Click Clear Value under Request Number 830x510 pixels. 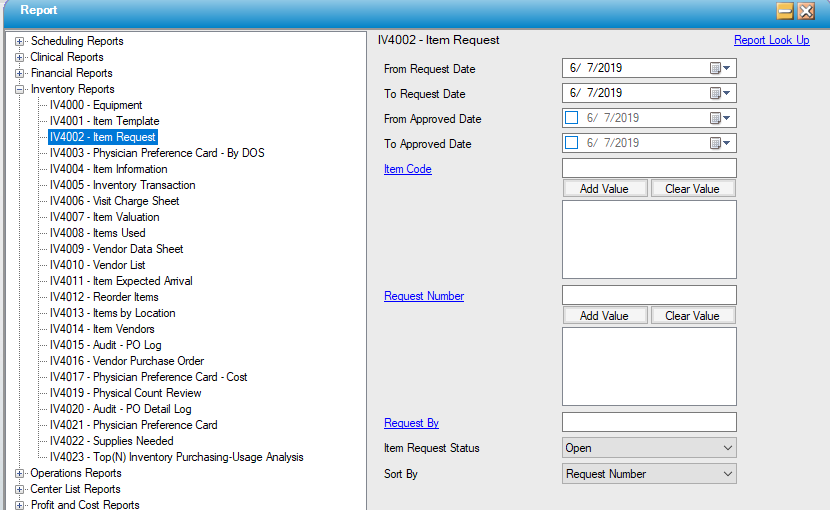(x=692, y=316)
